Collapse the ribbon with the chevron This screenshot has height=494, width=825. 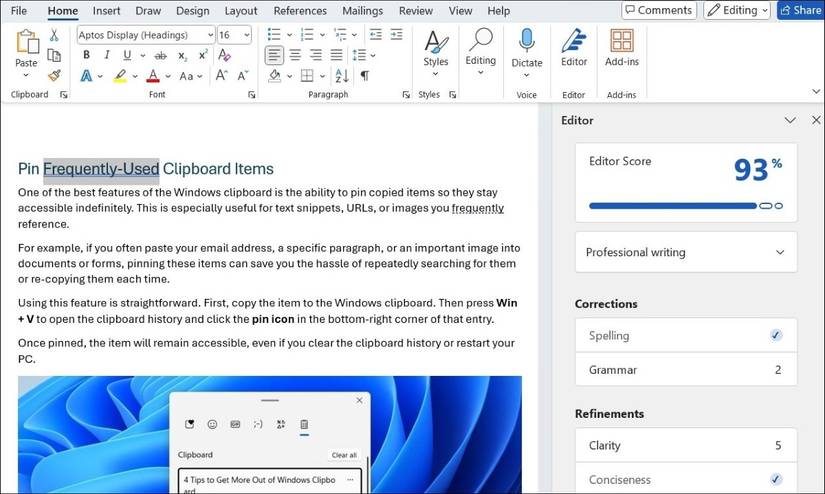816,91
